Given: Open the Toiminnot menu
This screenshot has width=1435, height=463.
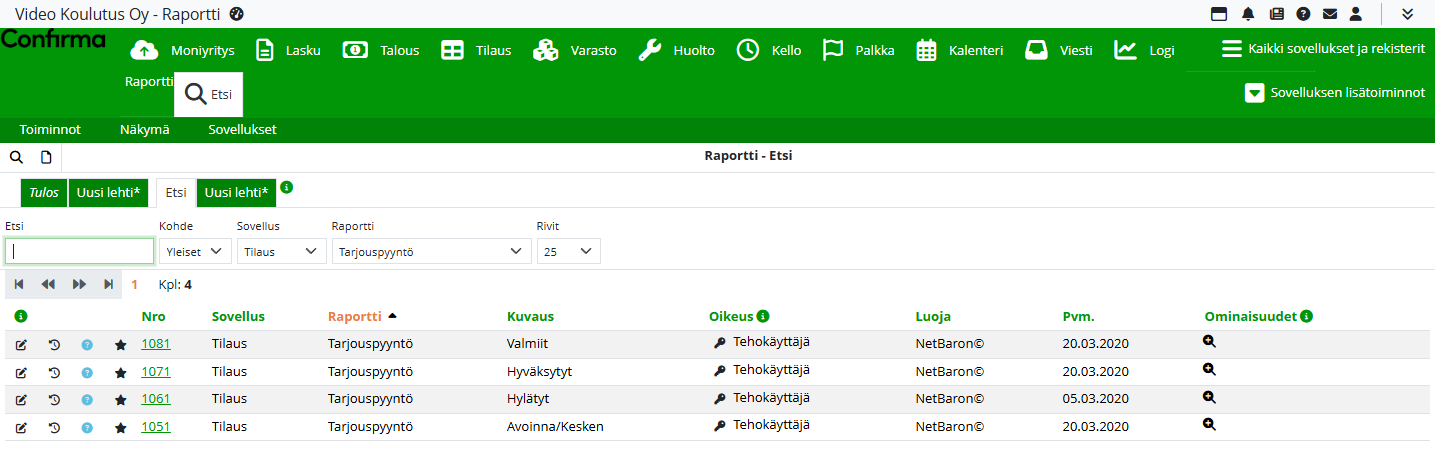Looking at the screenshot, I should (50, 130).
